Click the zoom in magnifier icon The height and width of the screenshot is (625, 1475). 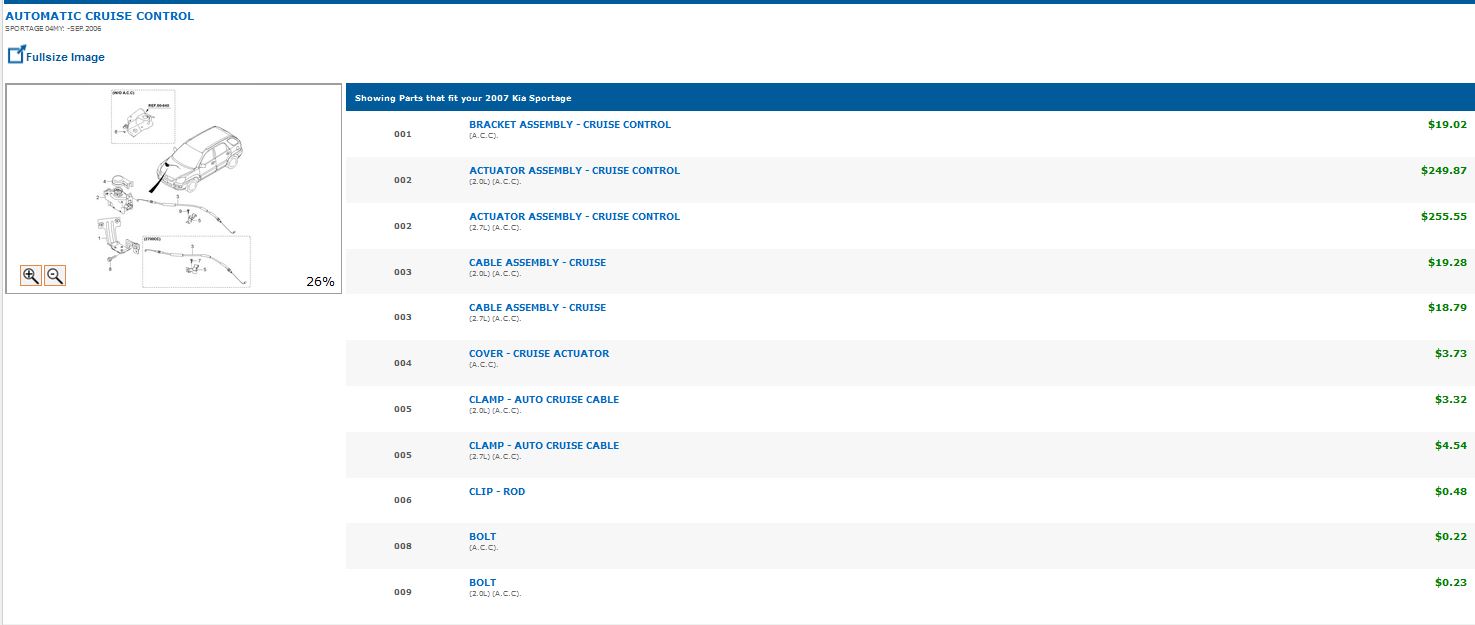[x=31, y=276]
